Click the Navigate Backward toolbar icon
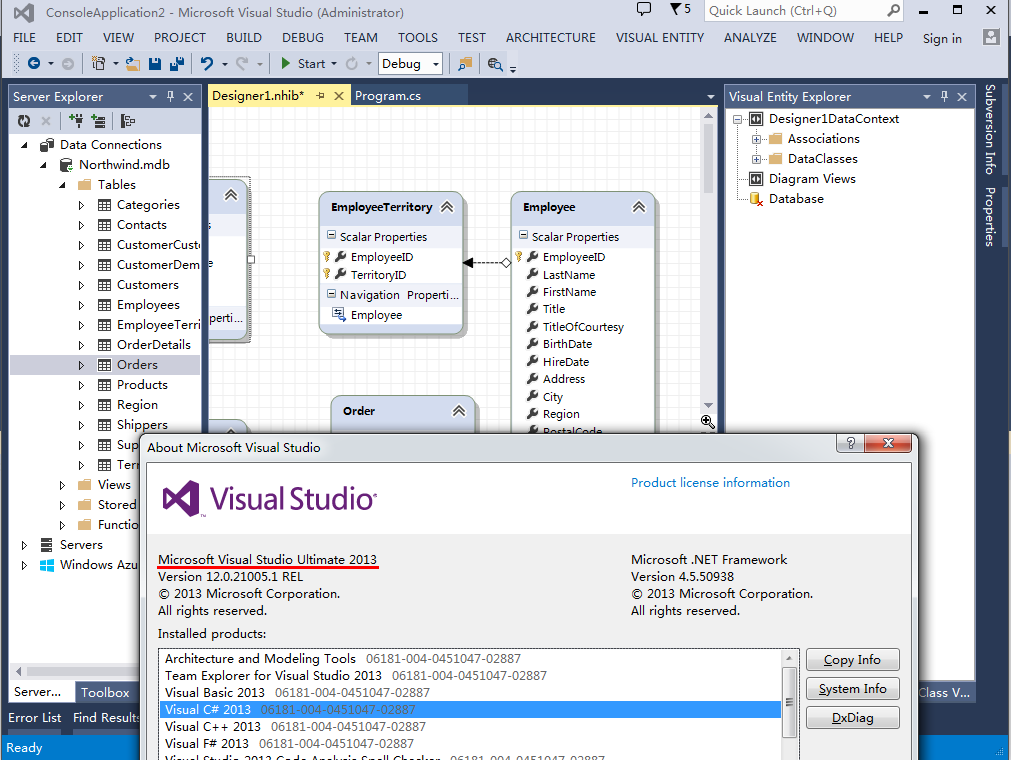This screenshot has width=1011, height=760. click(34, 63)
